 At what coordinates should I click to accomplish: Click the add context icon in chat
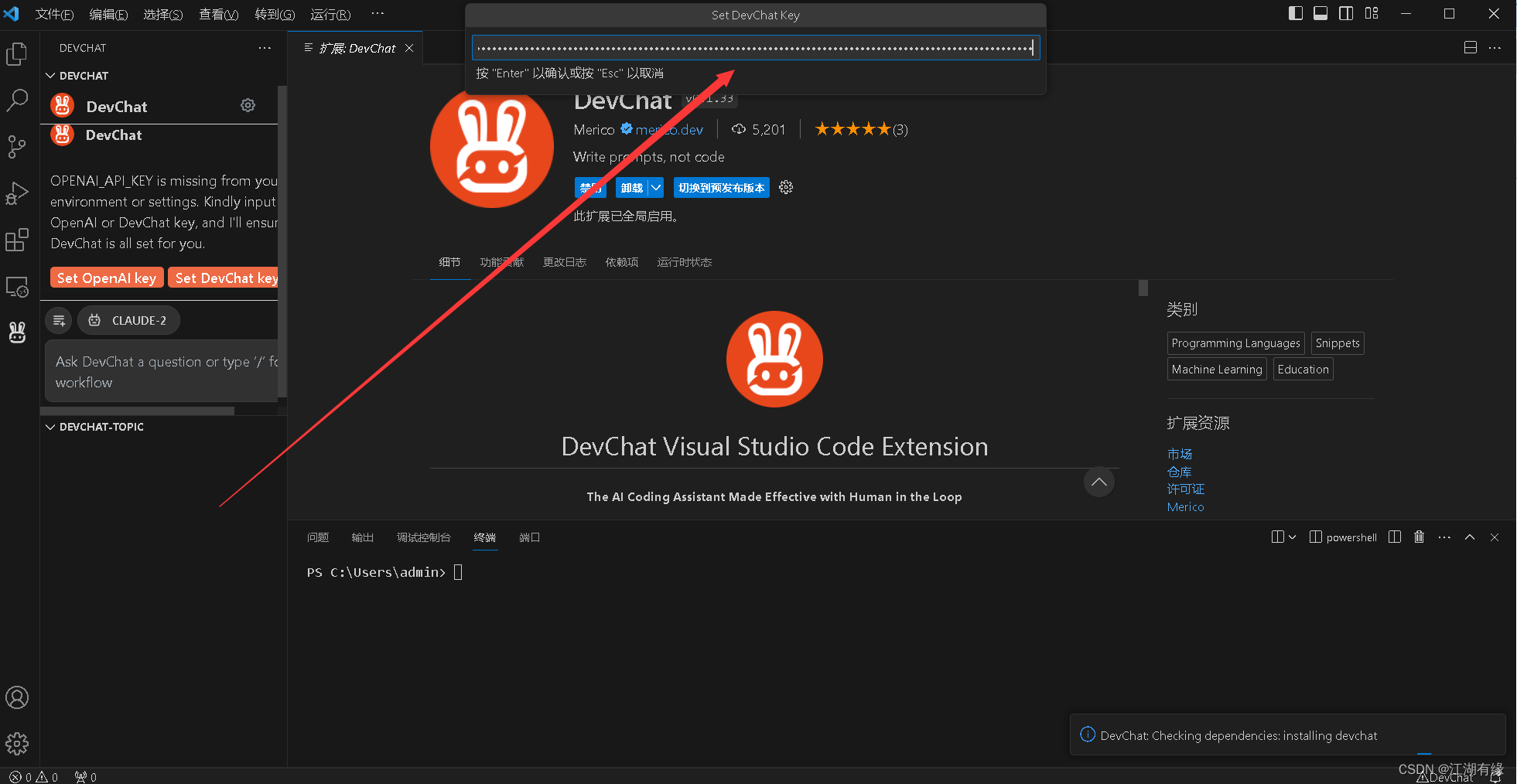(59, 320)
